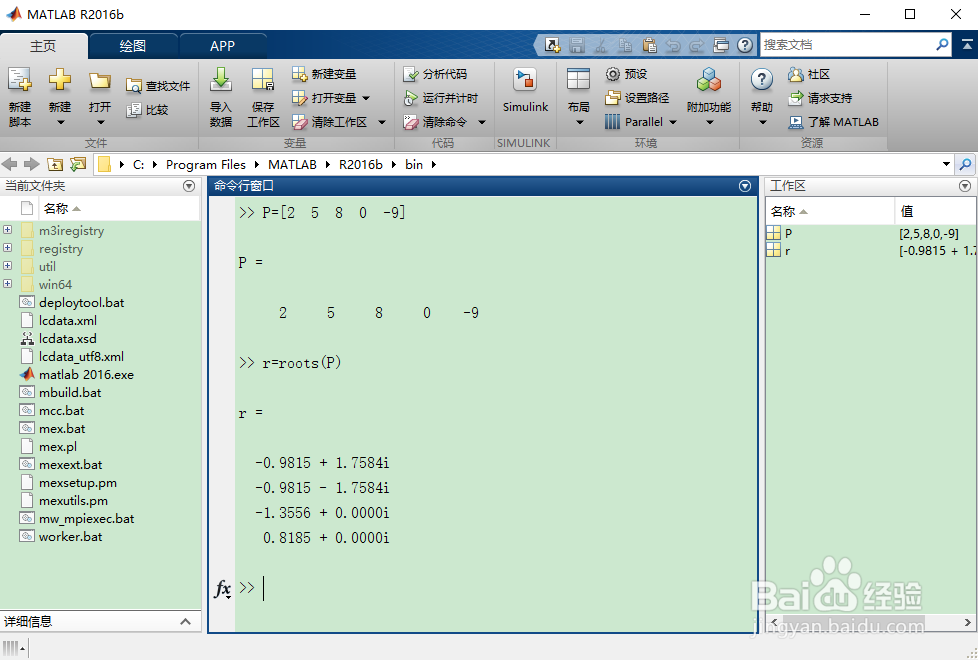The width and height of the screenshot is (978, 660).
Task: Open Preferences (预设) gear
Action: (626, 74)
